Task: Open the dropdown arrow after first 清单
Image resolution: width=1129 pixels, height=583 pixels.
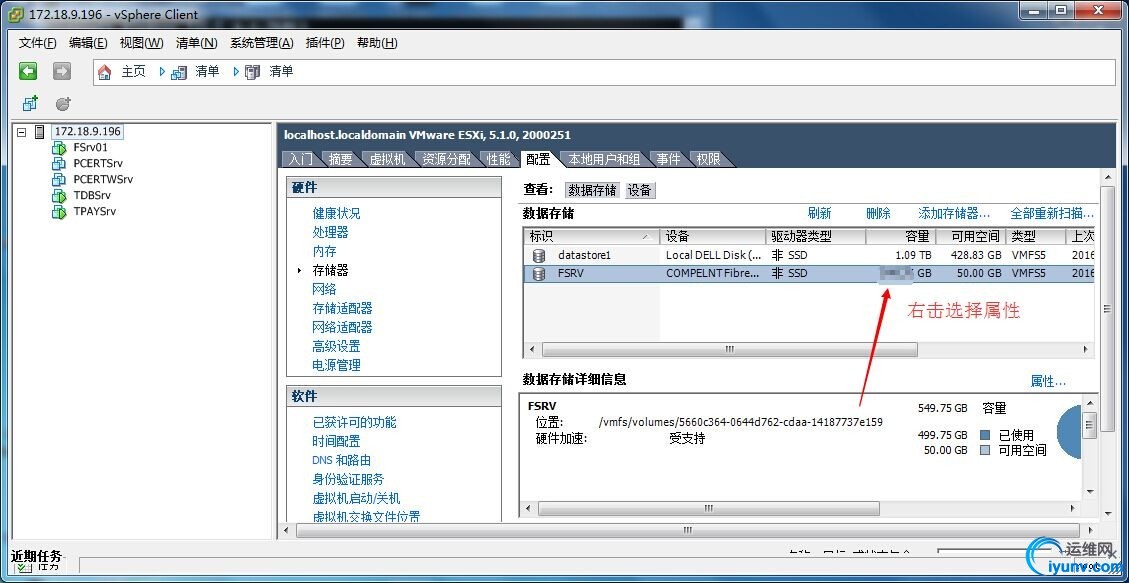Action: click(x=236, y=72)
